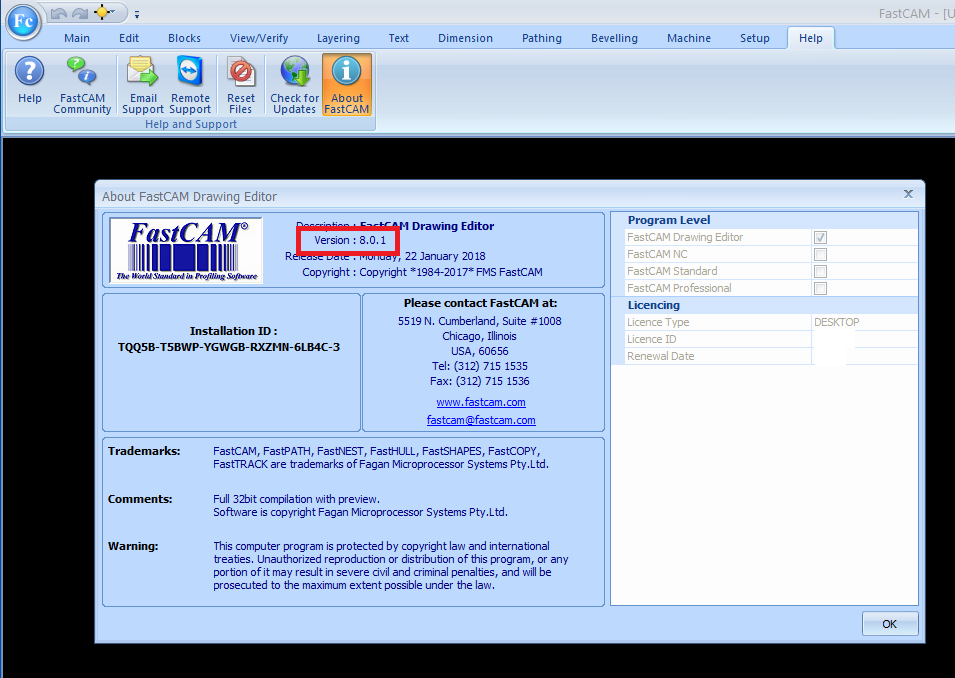Click the Copyright *1984-2017* FMS FastCAM line
The width and height of the screenshot is (955, 678).
(x=451, y=272)
